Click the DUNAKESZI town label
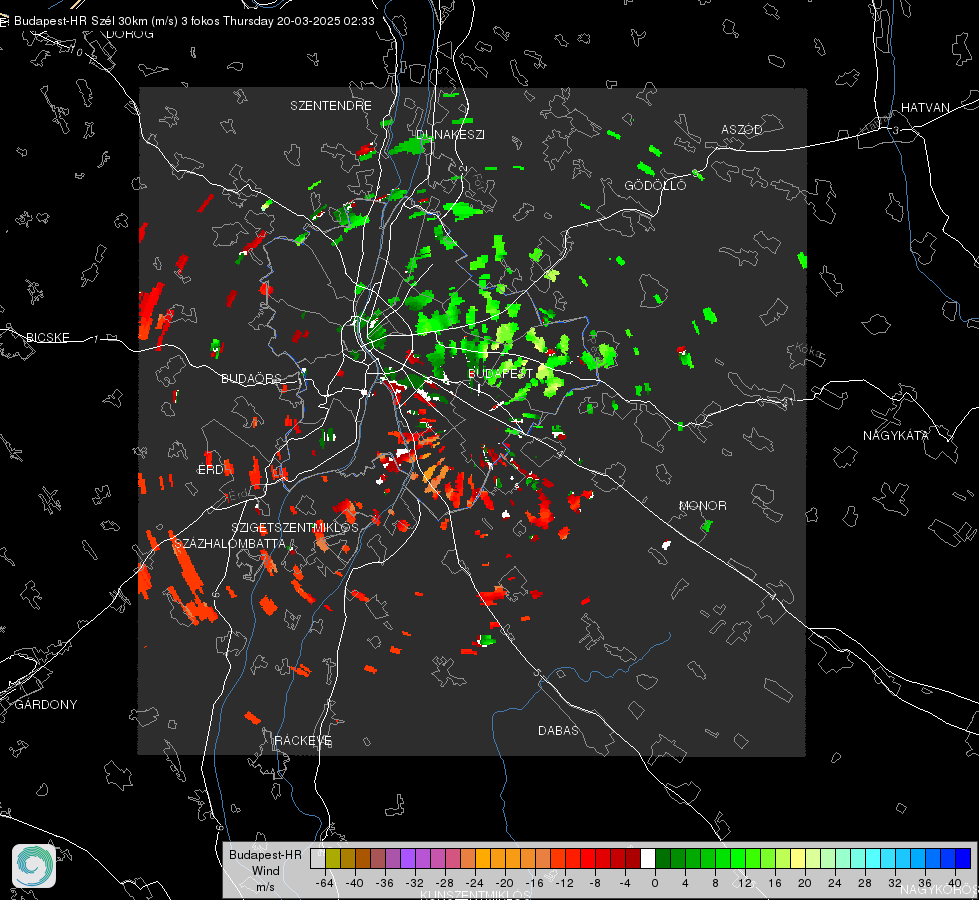Image resolution: width=979 pixels, height=900 pixels. pyautogui.click(x=450, y=134)
